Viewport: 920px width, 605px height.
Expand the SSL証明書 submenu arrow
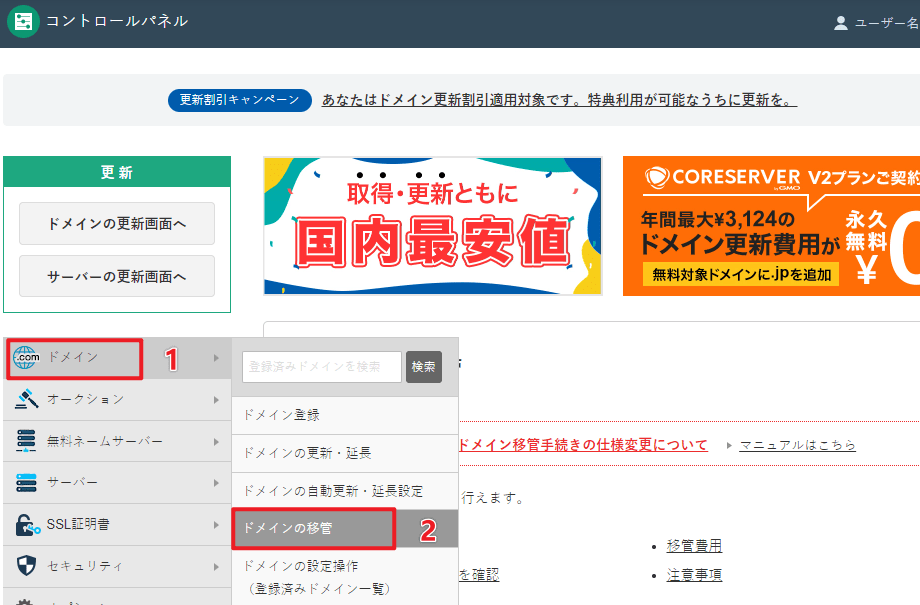(x=217, y=525)
